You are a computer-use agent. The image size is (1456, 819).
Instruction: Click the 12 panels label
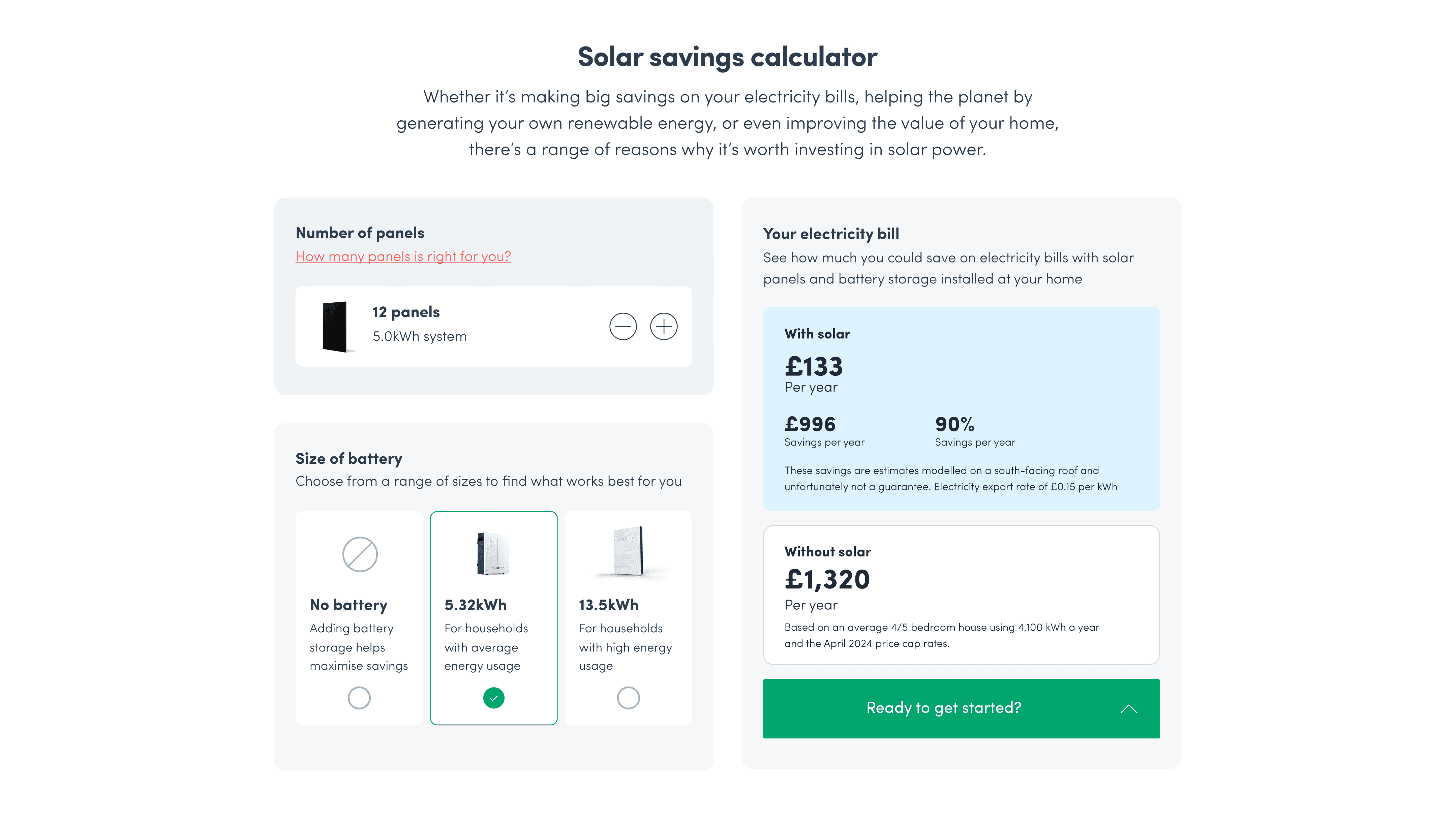[406, 312]
